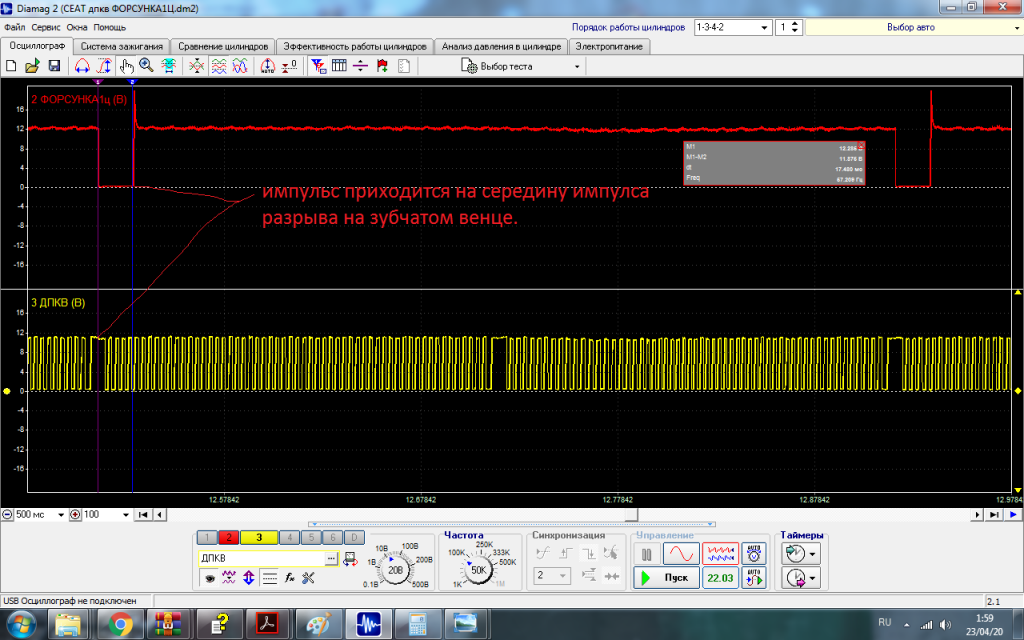Toggle the filter funnel icon in toolbar
The height and width of the screenshot is (640, 1024).
(x=318, y=66)
